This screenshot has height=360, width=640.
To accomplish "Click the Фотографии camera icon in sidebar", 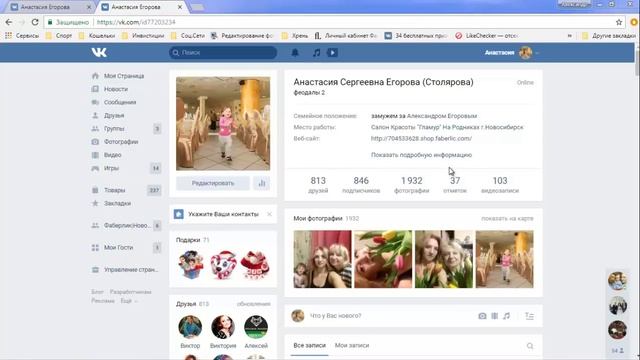I will 95,142.
